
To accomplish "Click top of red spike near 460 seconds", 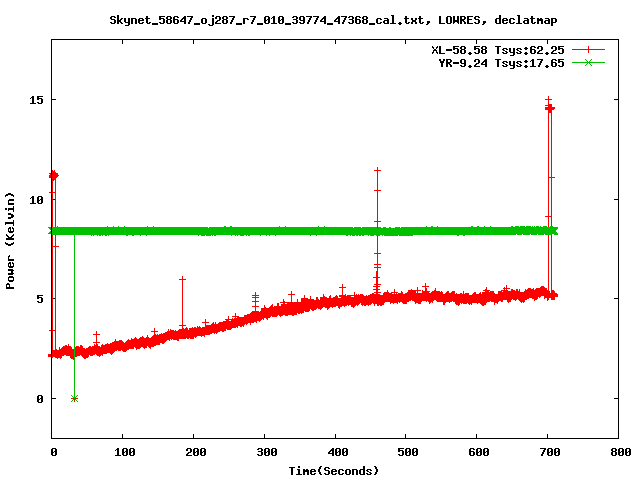I will point(377,170).
